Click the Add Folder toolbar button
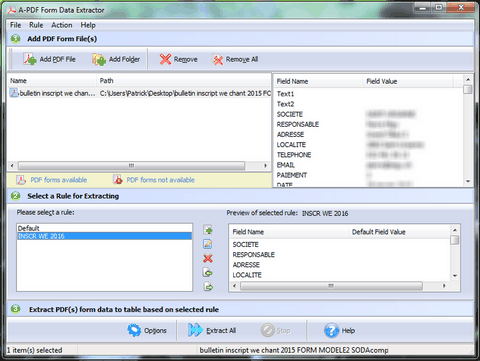The height and width of the screenshot is (361, 480). click(116, 59)
